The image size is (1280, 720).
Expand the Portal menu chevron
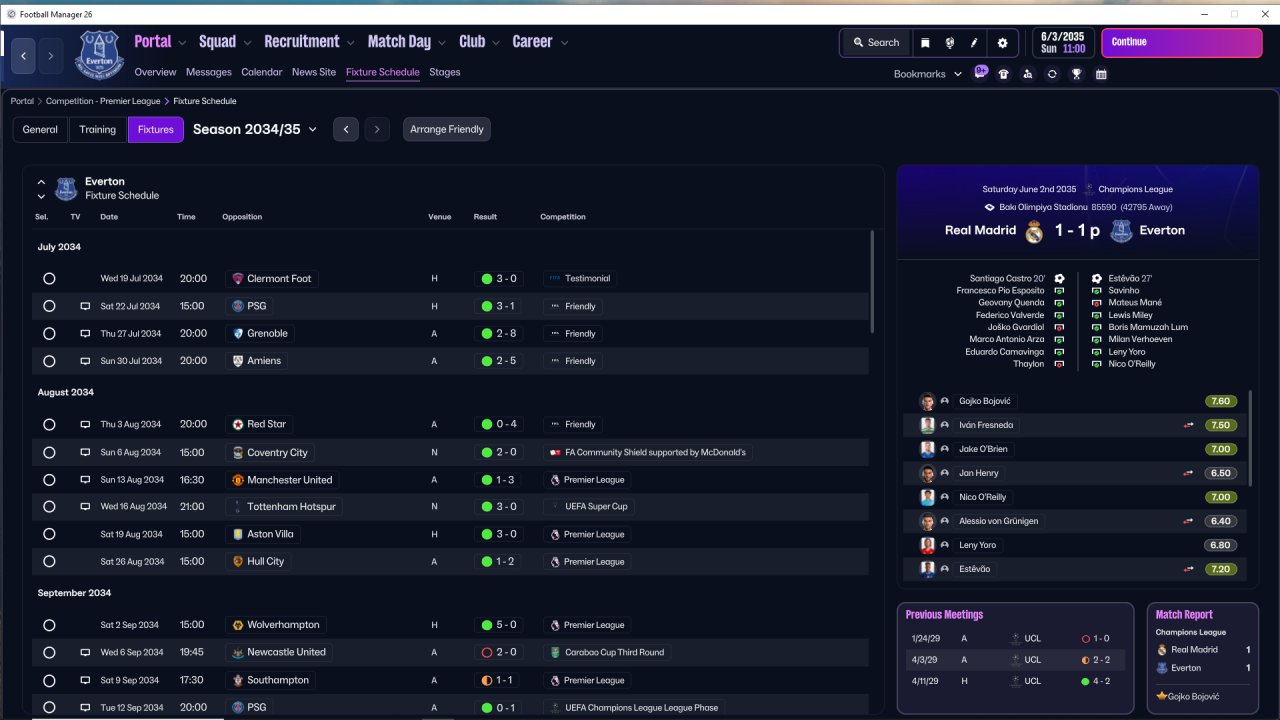pyautogui.click(x=182, y=43)
